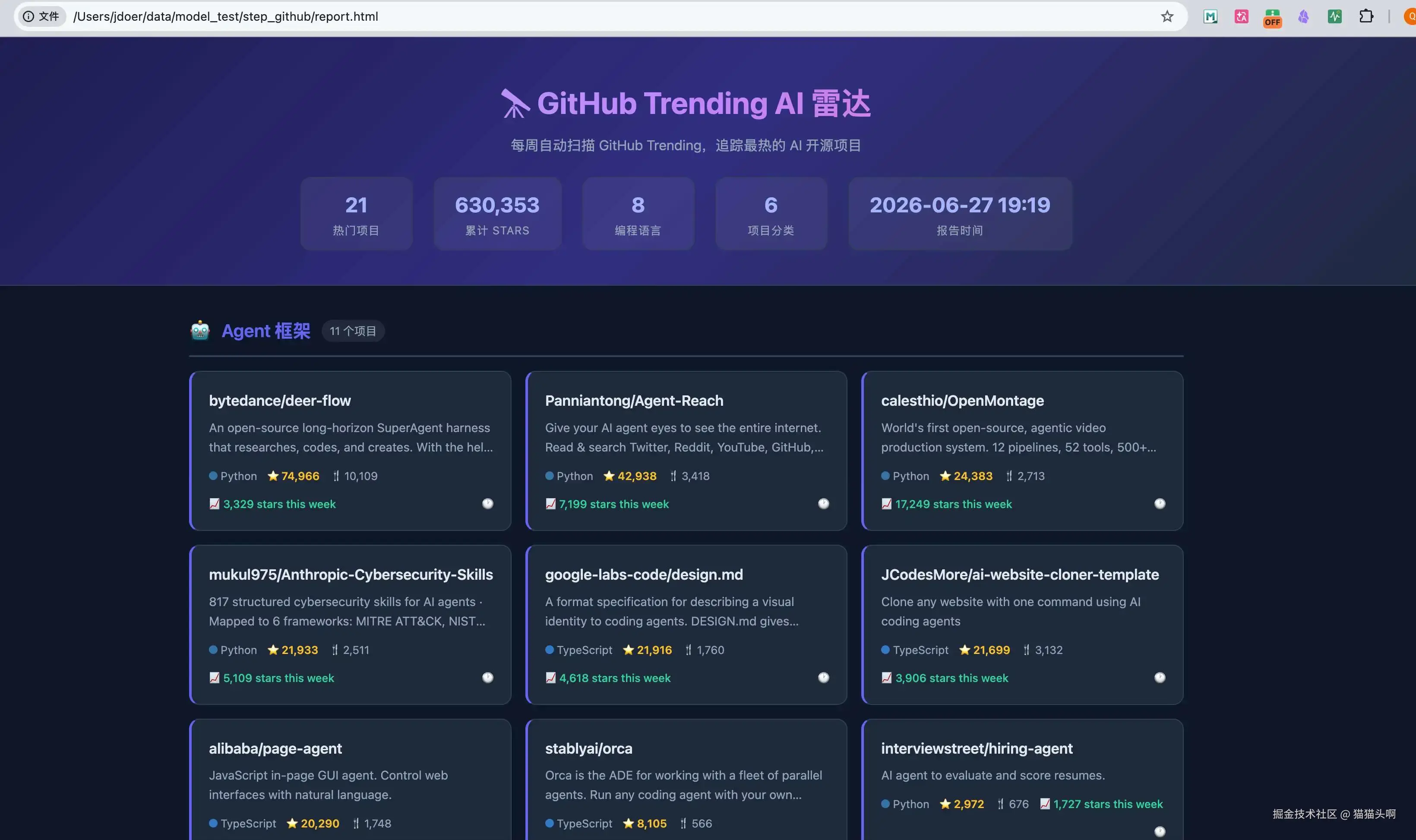Open the browser Extensions puzzle icon
This screenshot has height=840, width=1416.
click(x=1366, y=16)
